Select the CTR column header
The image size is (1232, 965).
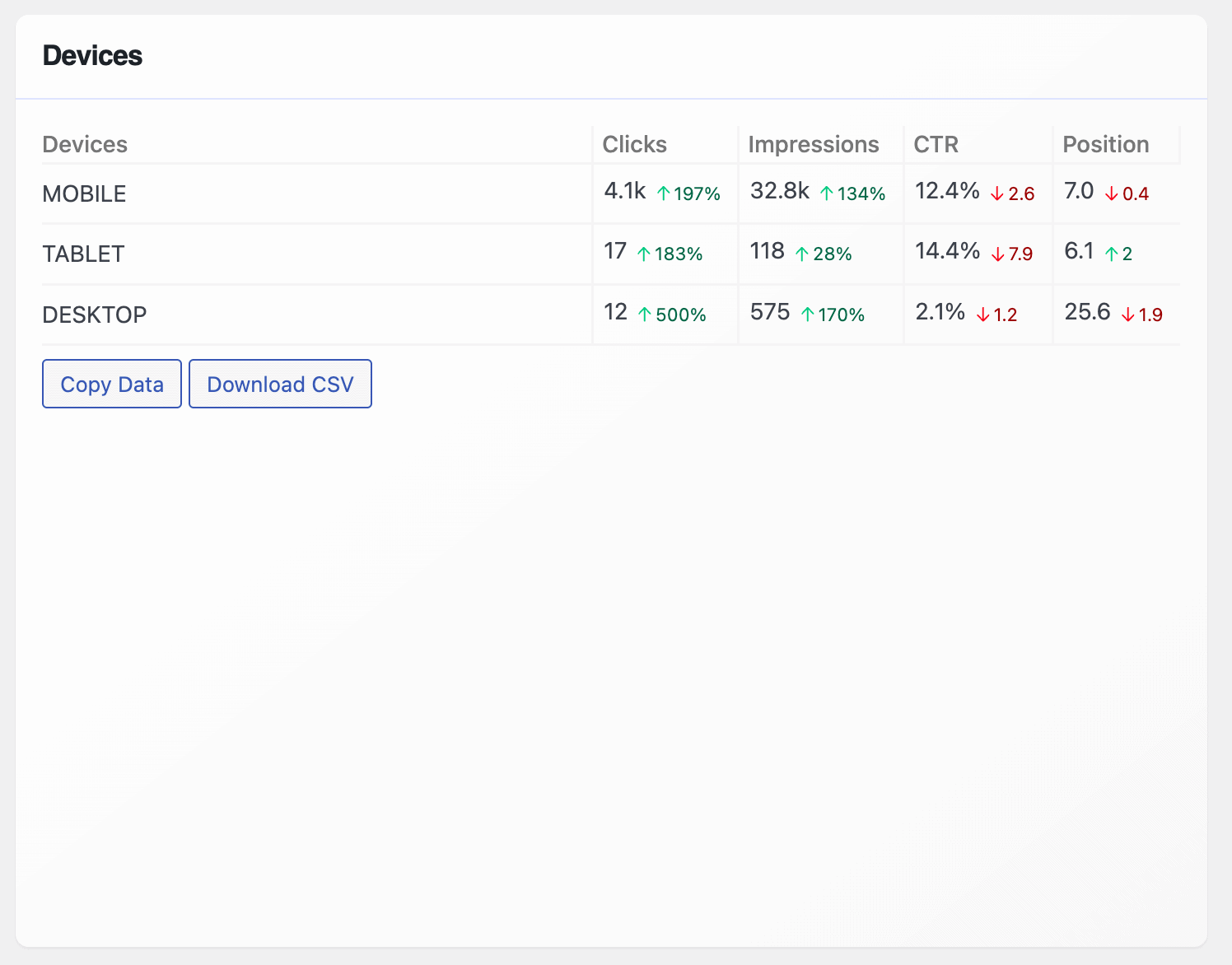pyautogui.click(x=936, y=144)
